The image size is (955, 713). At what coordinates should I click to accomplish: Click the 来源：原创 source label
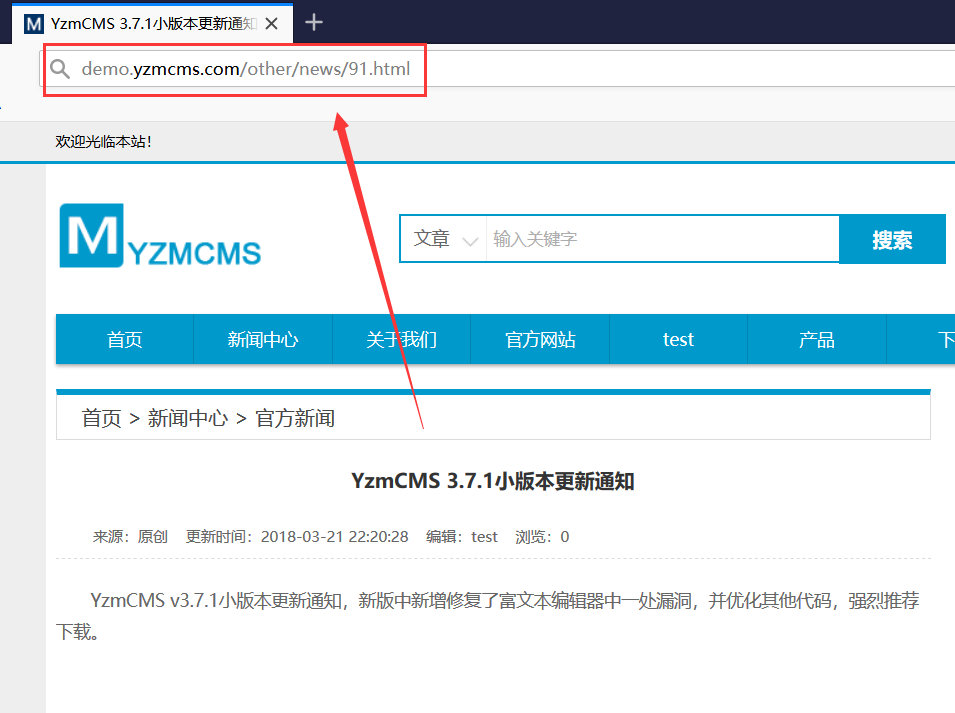130,536
